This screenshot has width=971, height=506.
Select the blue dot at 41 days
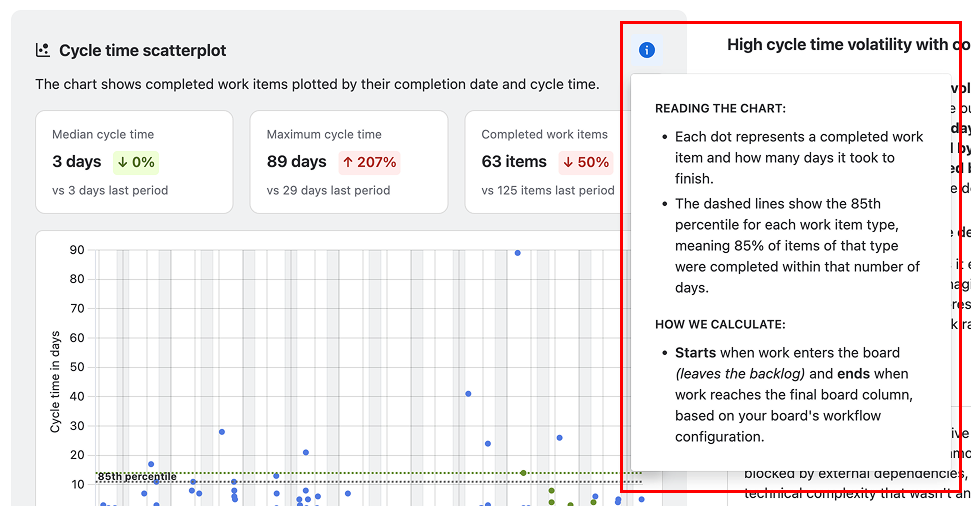coord(468,394)
